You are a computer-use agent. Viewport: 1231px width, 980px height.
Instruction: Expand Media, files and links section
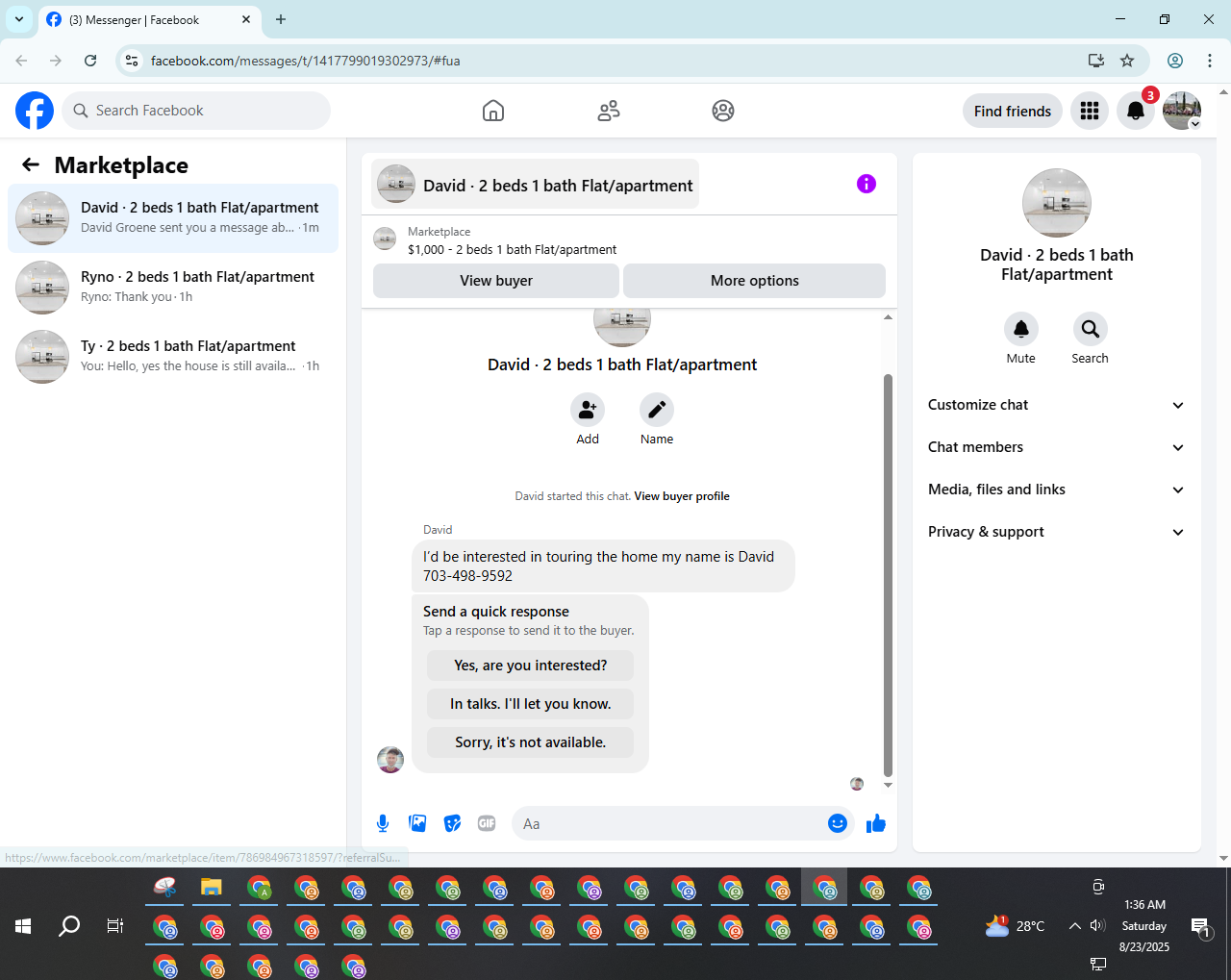point(1057,490)
